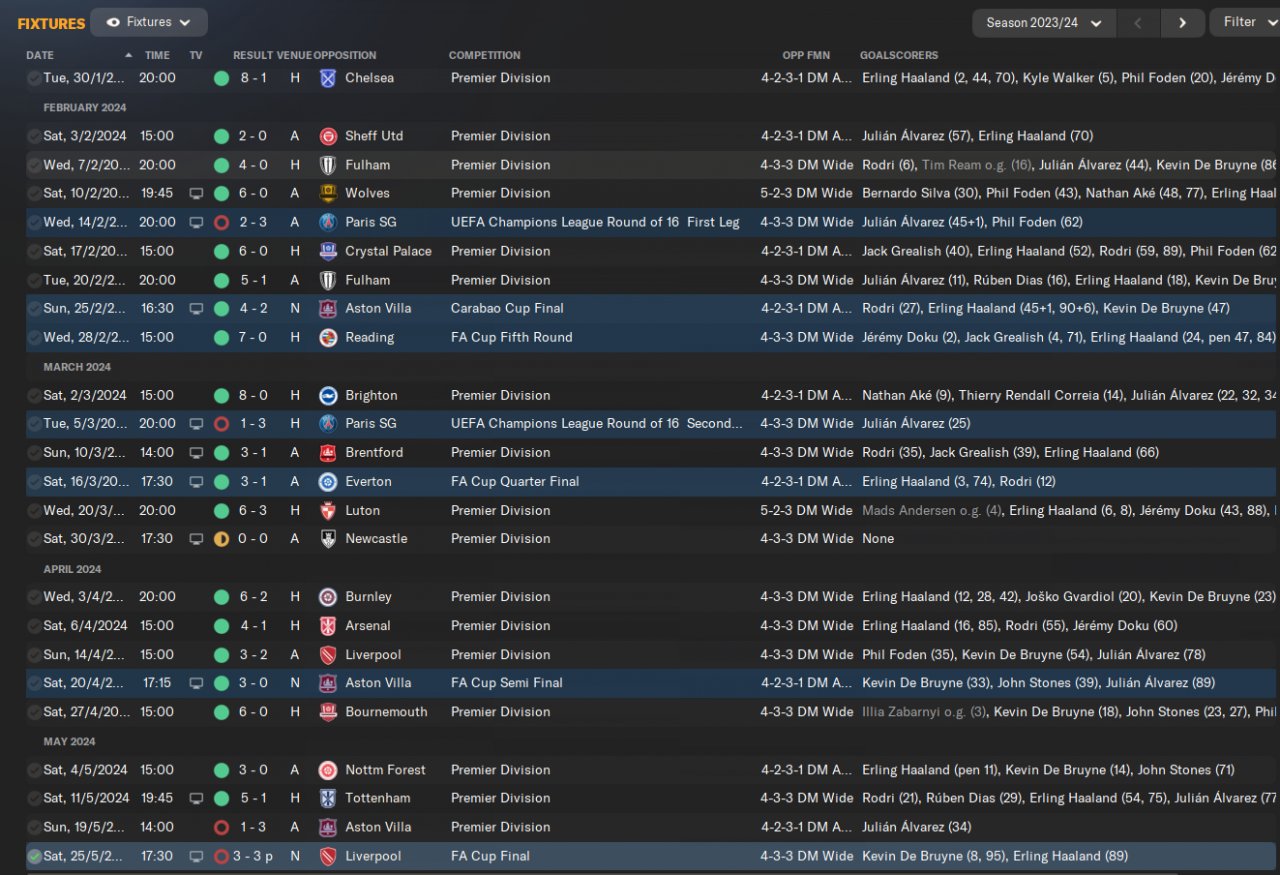Go to the previous season with the left arrow
Image resolution: width=1280 pixels, height=875 pixels.
point(1140,23)
